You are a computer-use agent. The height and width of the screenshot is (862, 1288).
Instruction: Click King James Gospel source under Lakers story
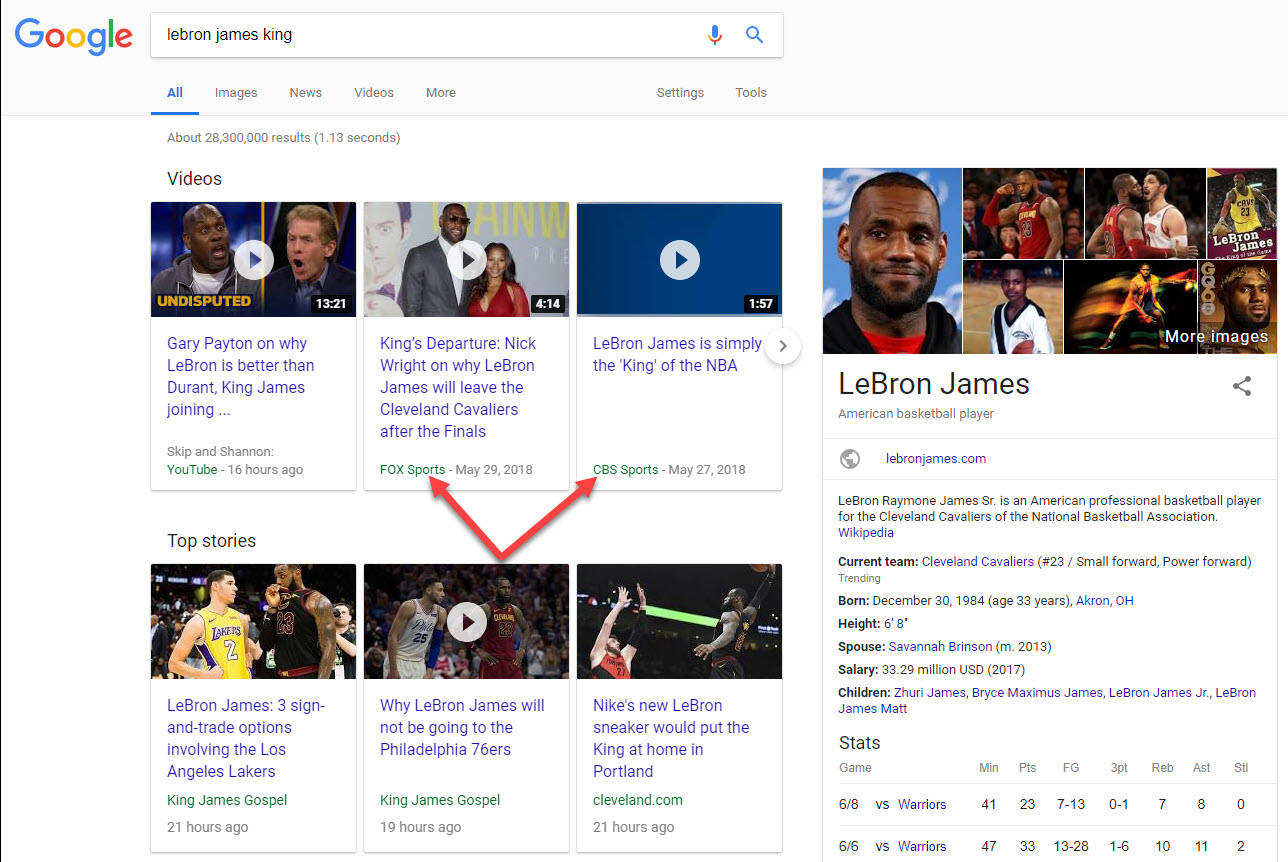(227, 800)
